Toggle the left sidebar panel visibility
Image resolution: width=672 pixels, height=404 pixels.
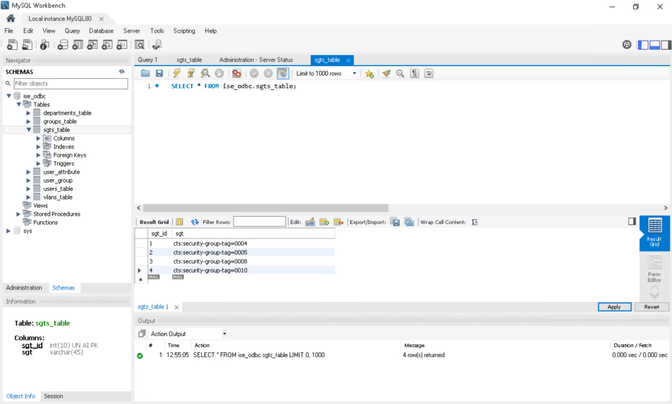[643, 45]
